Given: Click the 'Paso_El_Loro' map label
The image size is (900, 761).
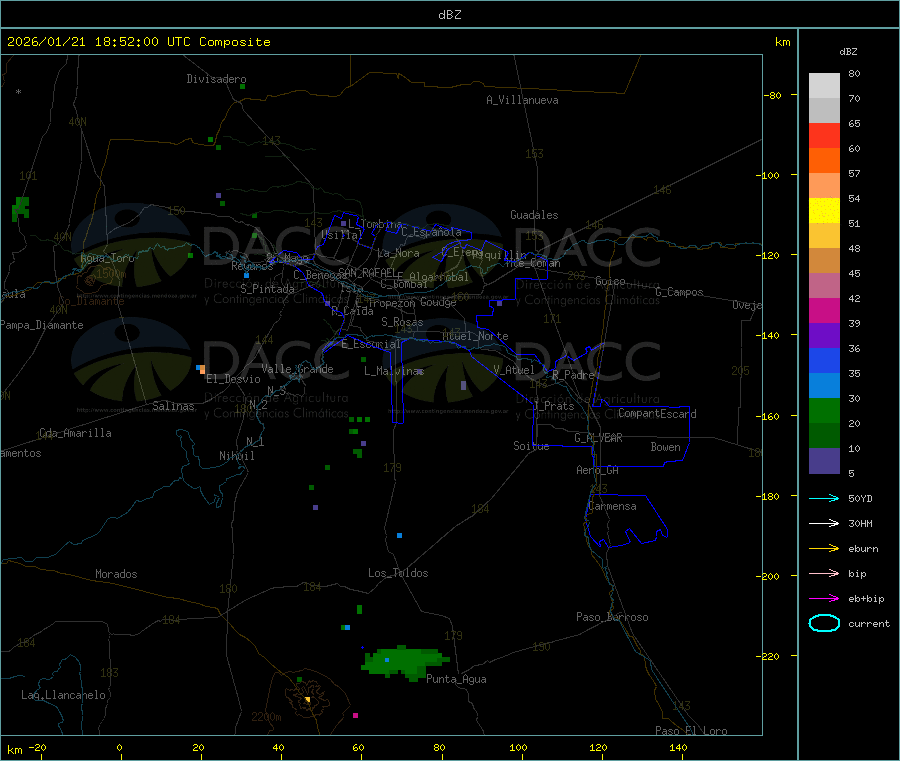Looking at the screenshot, I should coord(691,731).
